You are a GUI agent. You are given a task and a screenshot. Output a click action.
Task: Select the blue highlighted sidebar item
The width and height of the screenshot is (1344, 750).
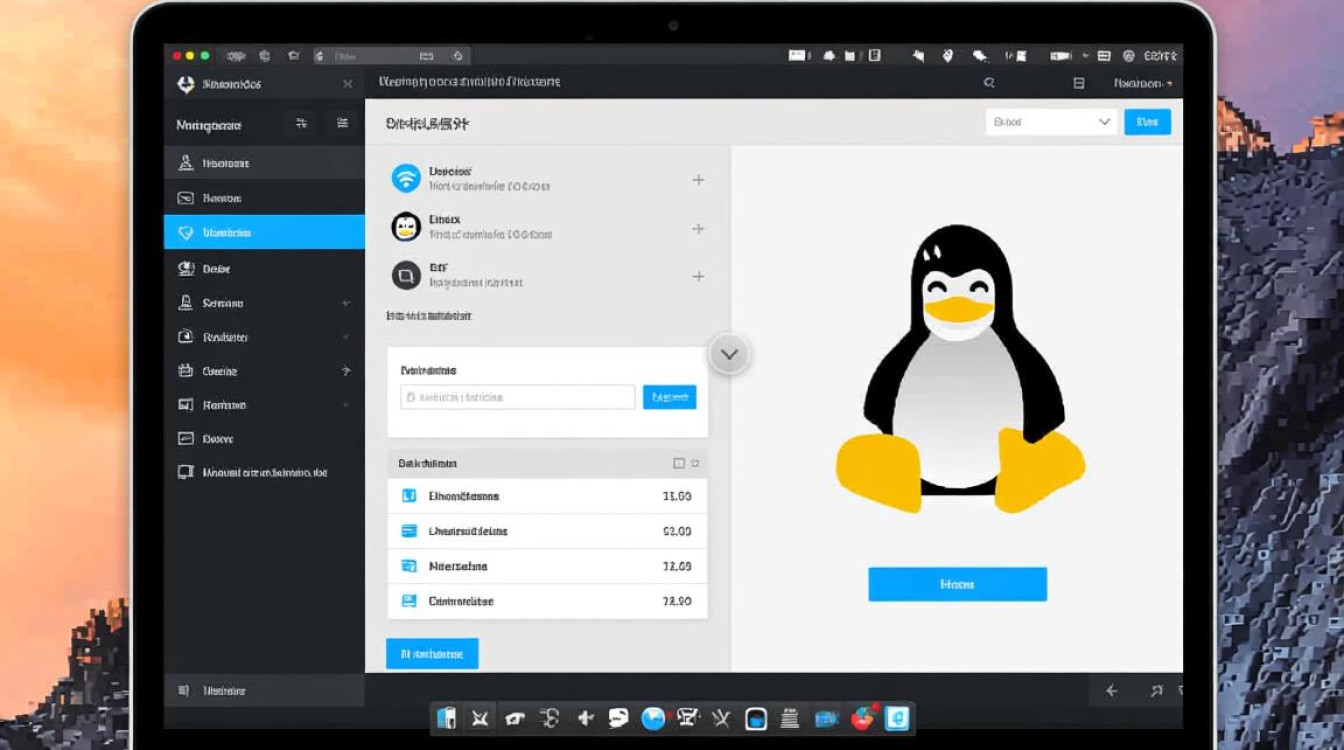[264, 232]
